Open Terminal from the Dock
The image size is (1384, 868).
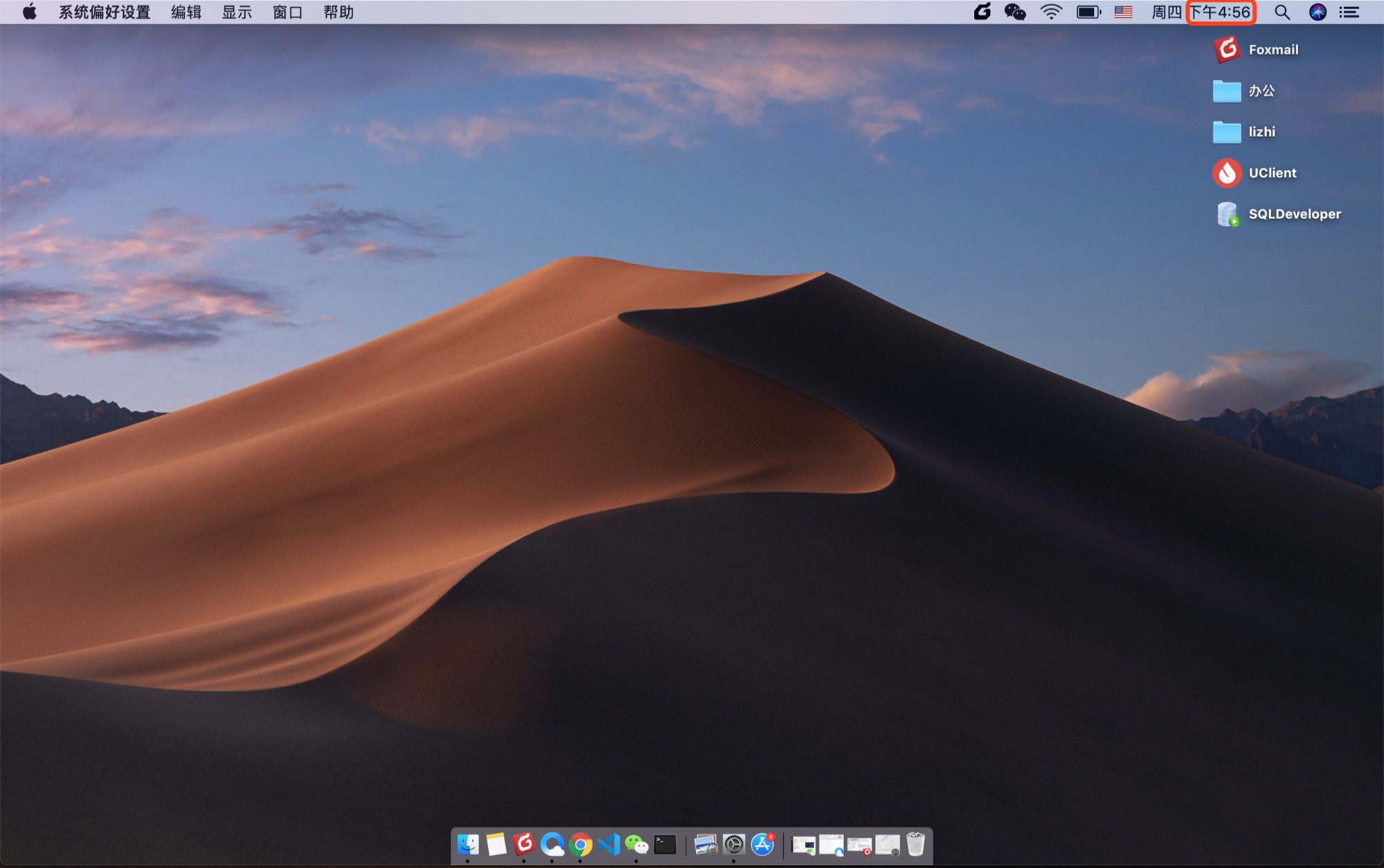pos(665,844)
